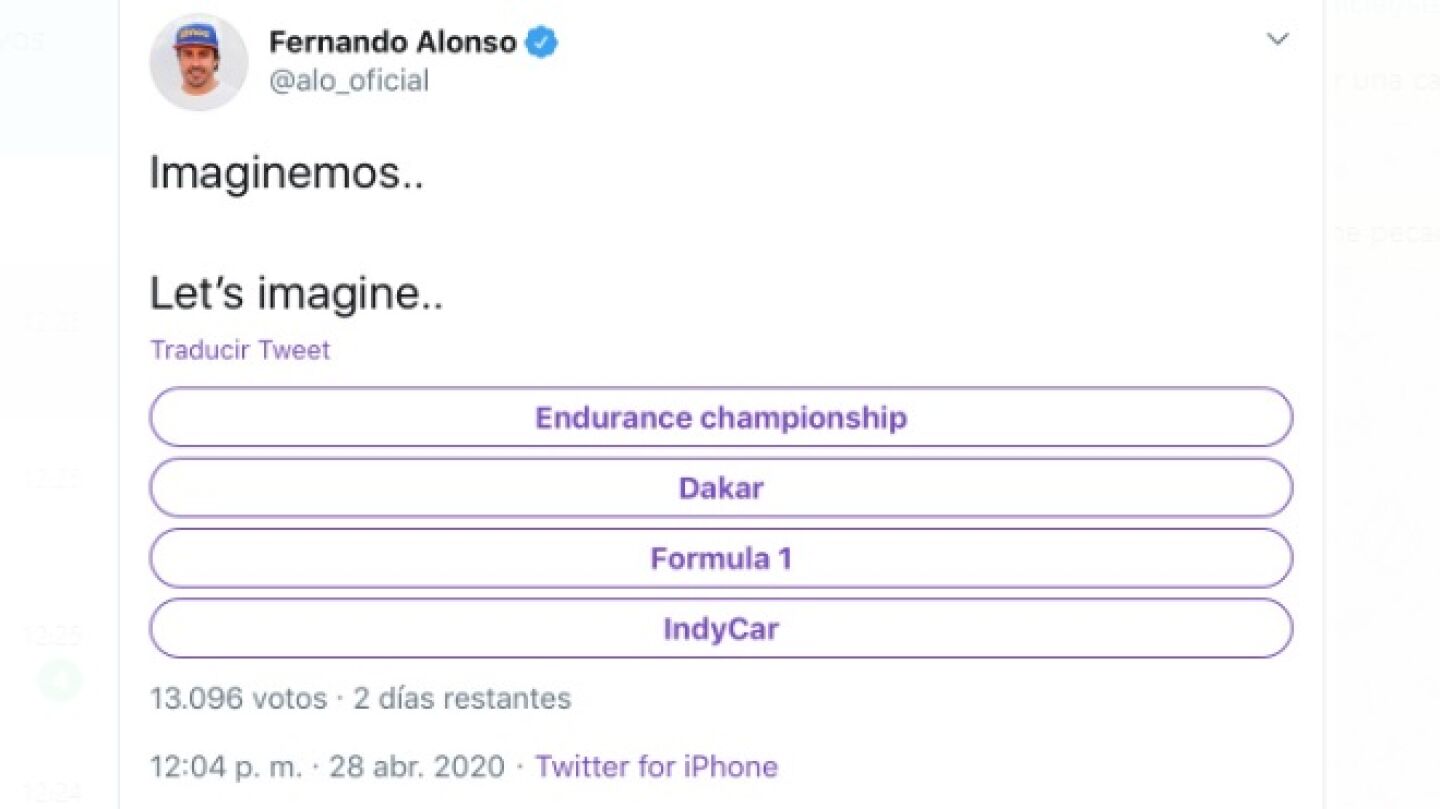Click the blue verified badge
This screenshot has height=809, width=1440.
click(541, 42)
